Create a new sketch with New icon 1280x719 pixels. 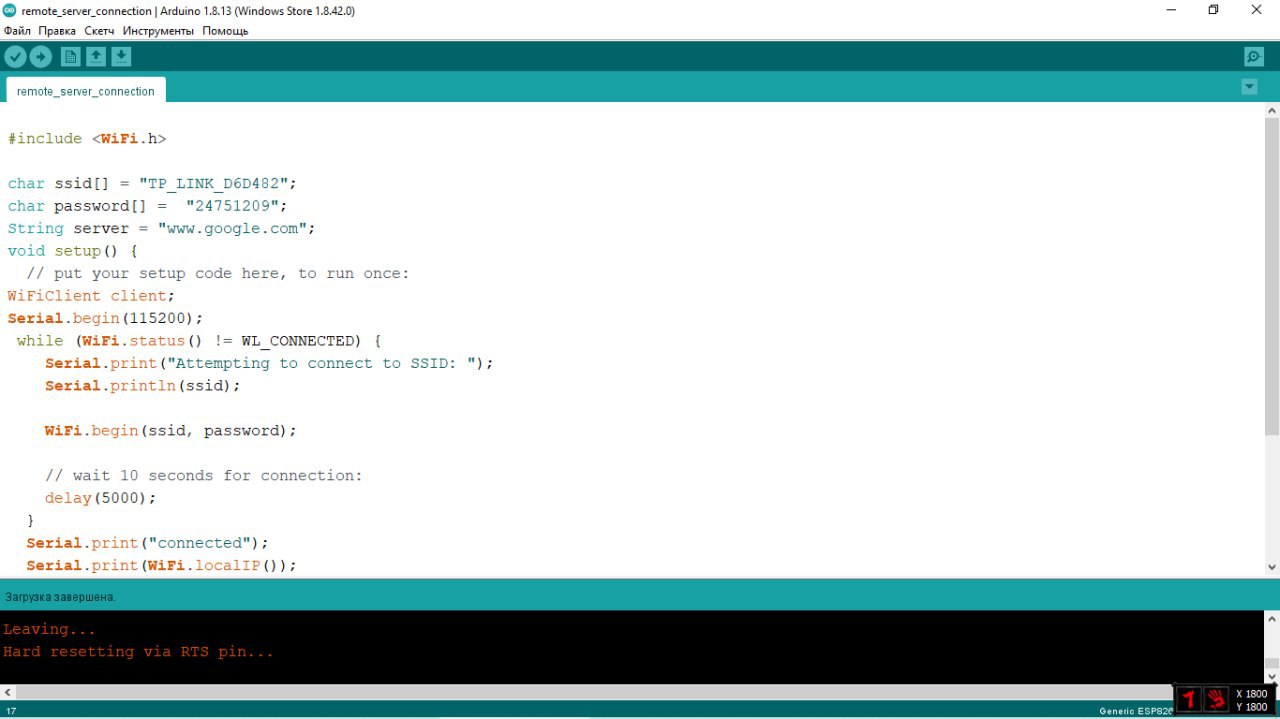coord(70,57)
